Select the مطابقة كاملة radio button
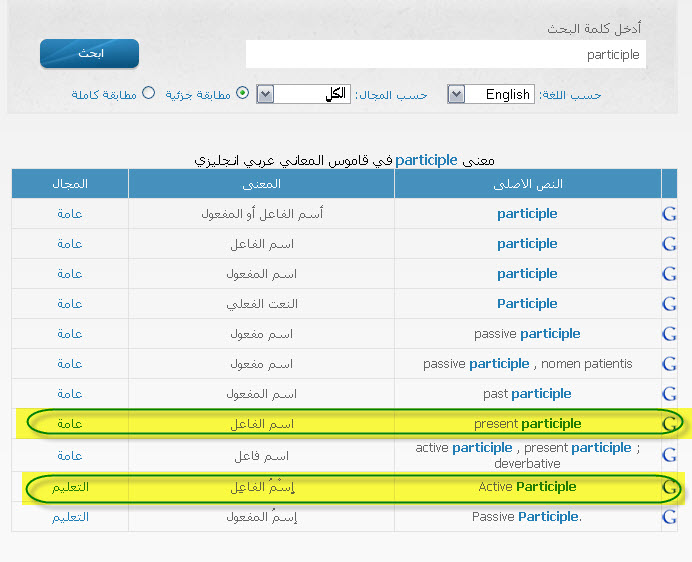Viewport: 692px width, 562px height. 149,93
